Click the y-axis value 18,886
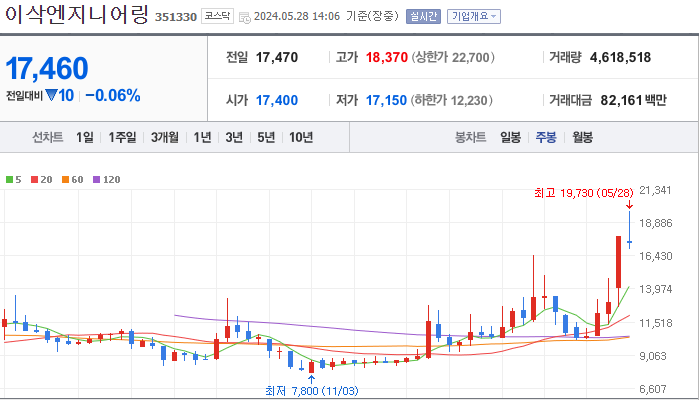The image size is (699, 400). 655,223
